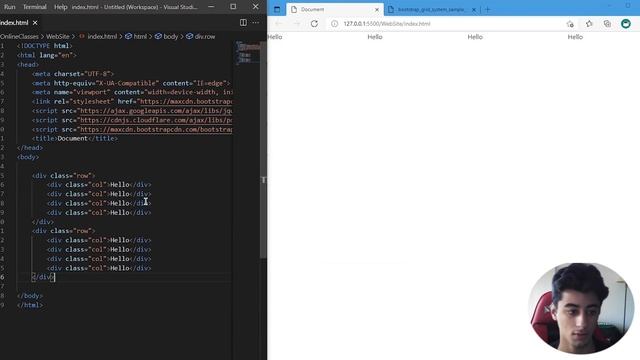
Task: Open the Run menu in VS Code
Action: 10,7
